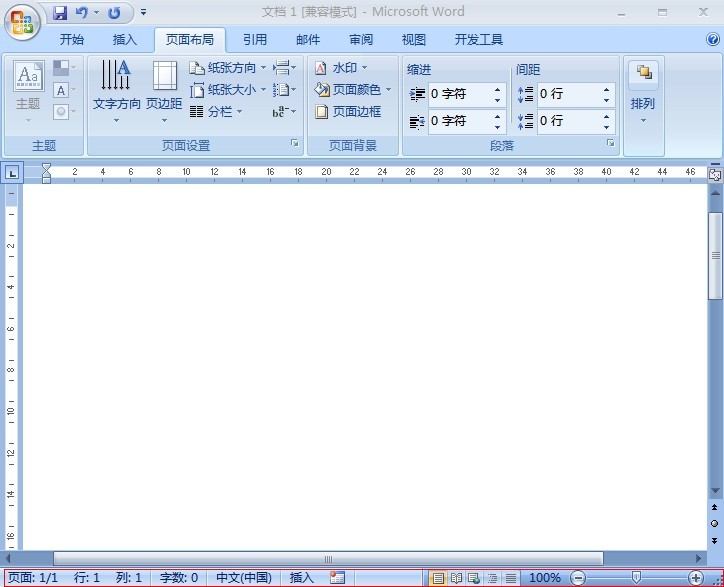724x587 pixels.
Task: Click the 字数: 0 word count
Action: pyautogui.click(x=179, y=578)
